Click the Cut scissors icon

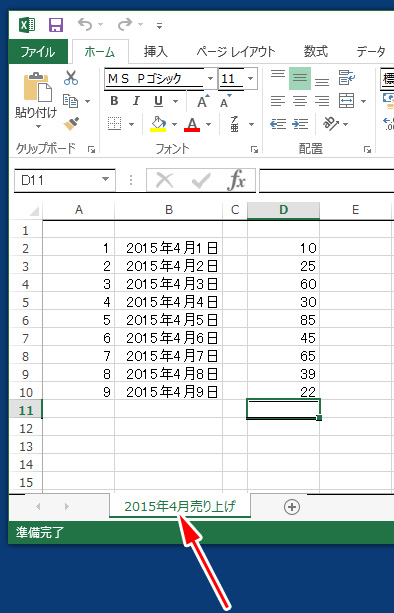[71, 78]
